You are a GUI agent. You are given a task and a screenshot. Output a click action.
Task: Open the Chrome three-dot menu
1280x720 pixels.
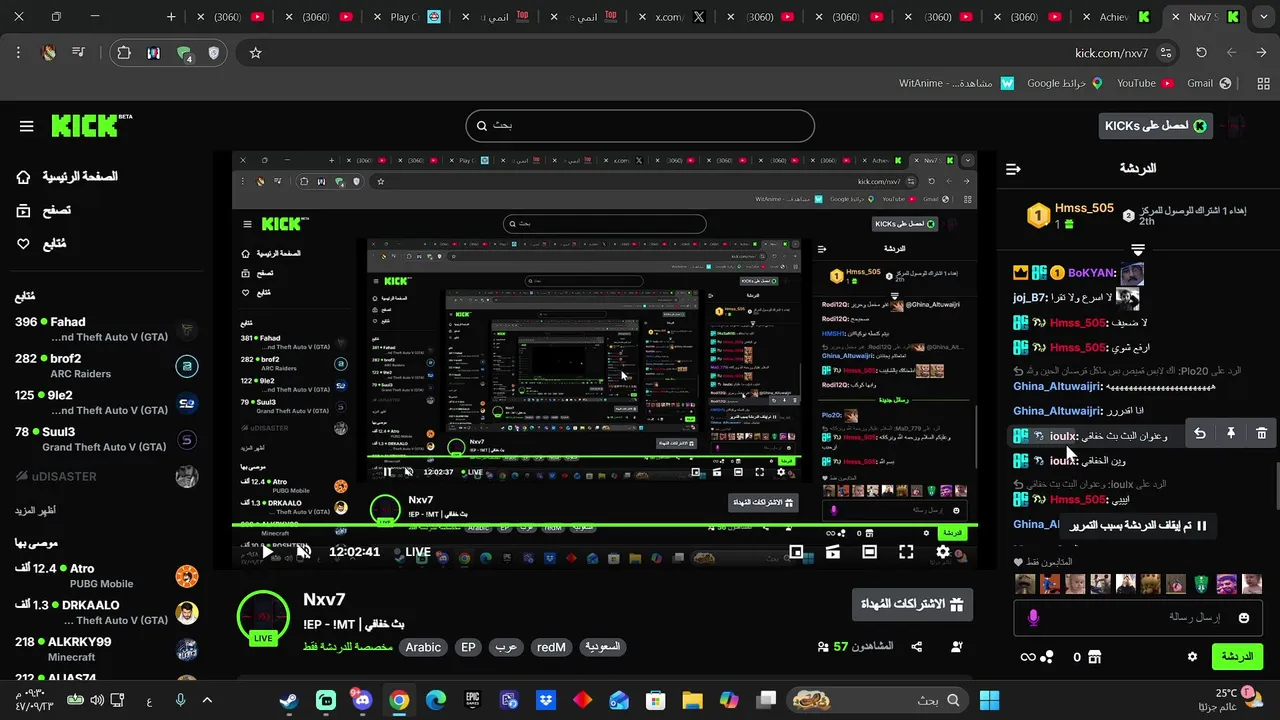click(18, 53)
